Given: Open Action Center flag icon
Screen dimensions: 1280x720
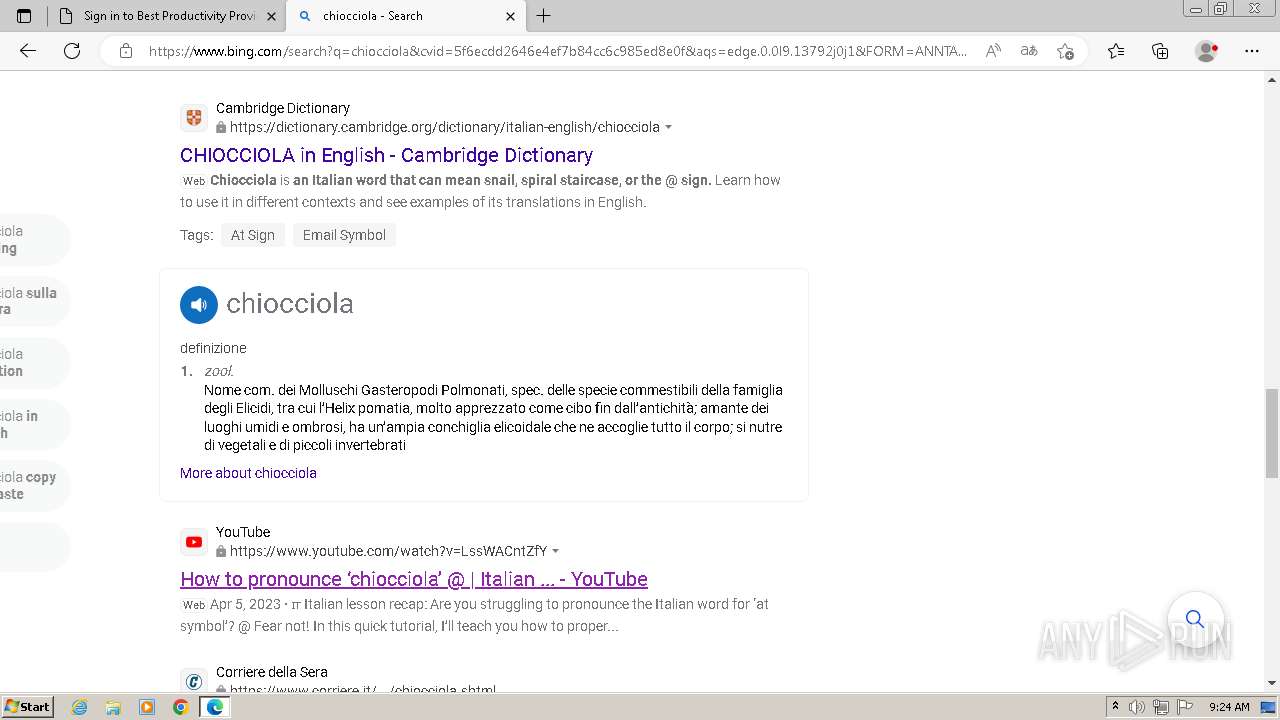Looking at the screenshot, I should tap(1183, 707).
